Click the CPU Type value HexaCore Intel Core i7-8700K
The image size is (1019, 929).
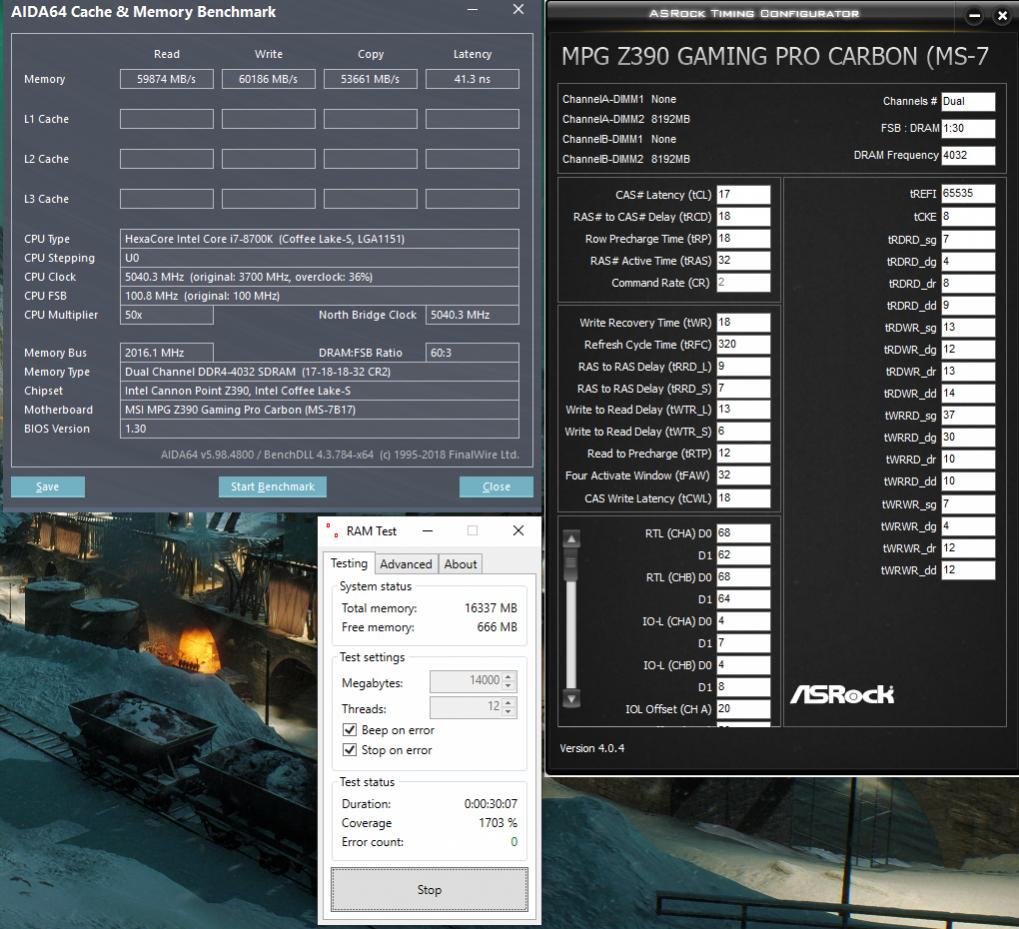click(319, 238)
